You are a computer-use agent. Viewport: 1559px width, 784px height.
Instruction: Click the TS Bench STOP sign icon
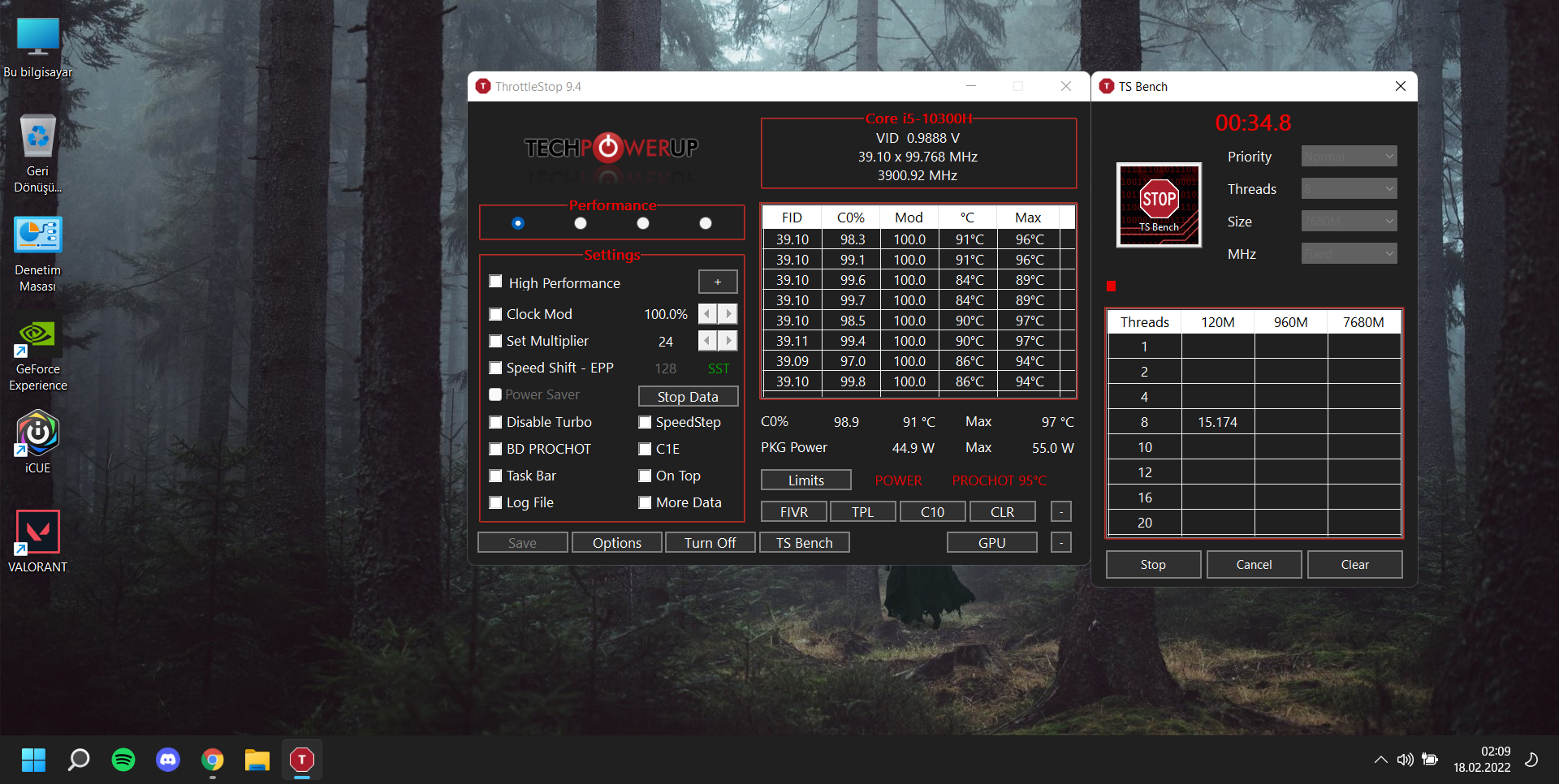tap(1159, 205)
